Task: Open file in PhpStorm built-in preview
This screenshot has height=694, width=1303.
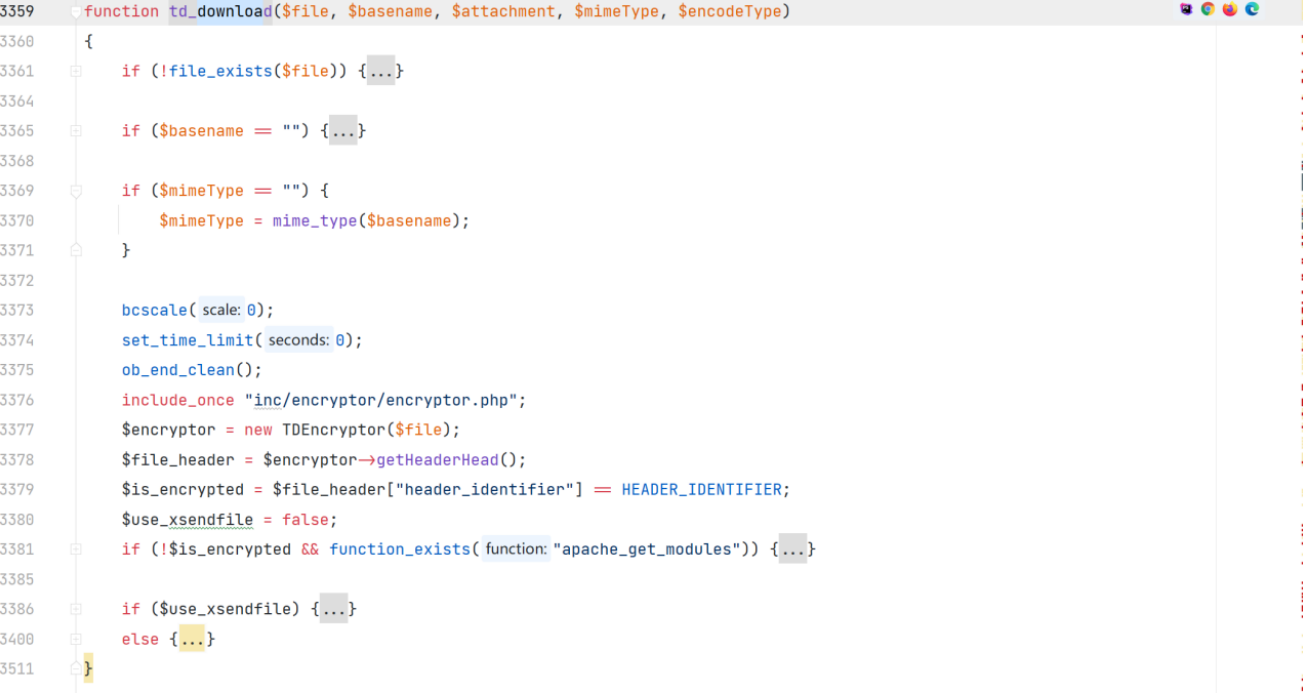Action: pos(1187,9)
